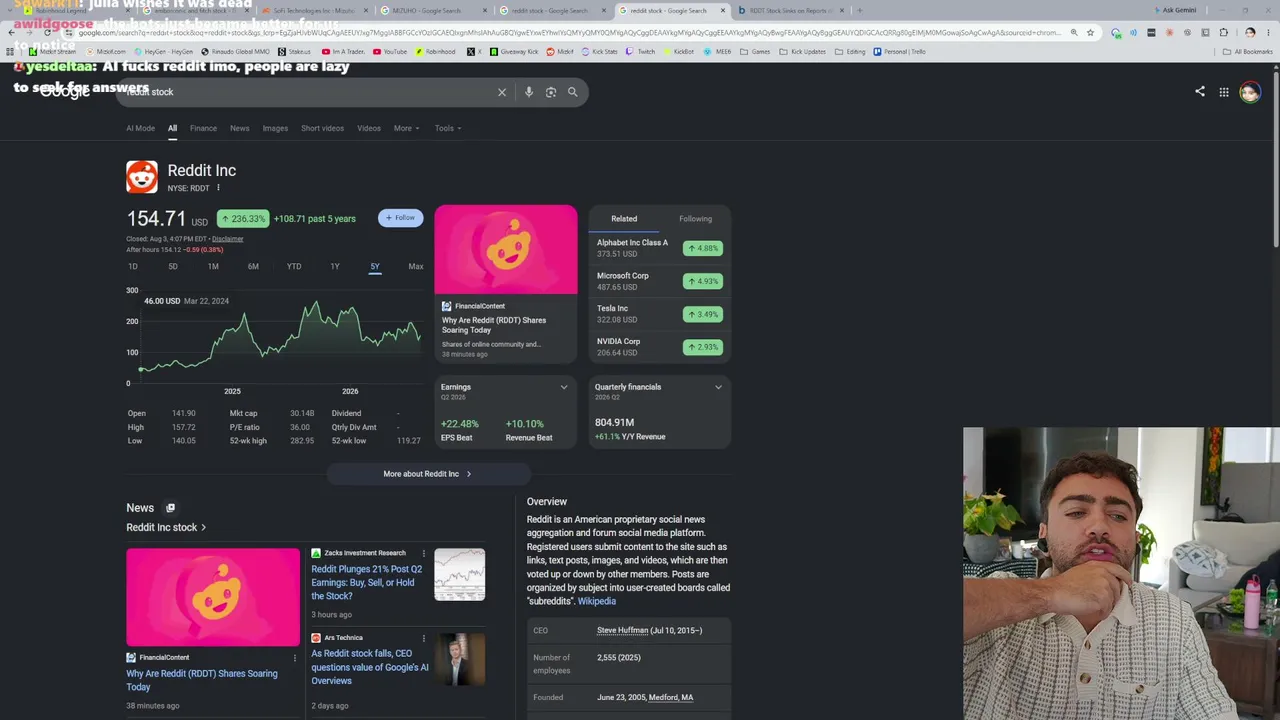Open Google Lens image search icon
This screenshot has height=720, width=1280.
551,92
